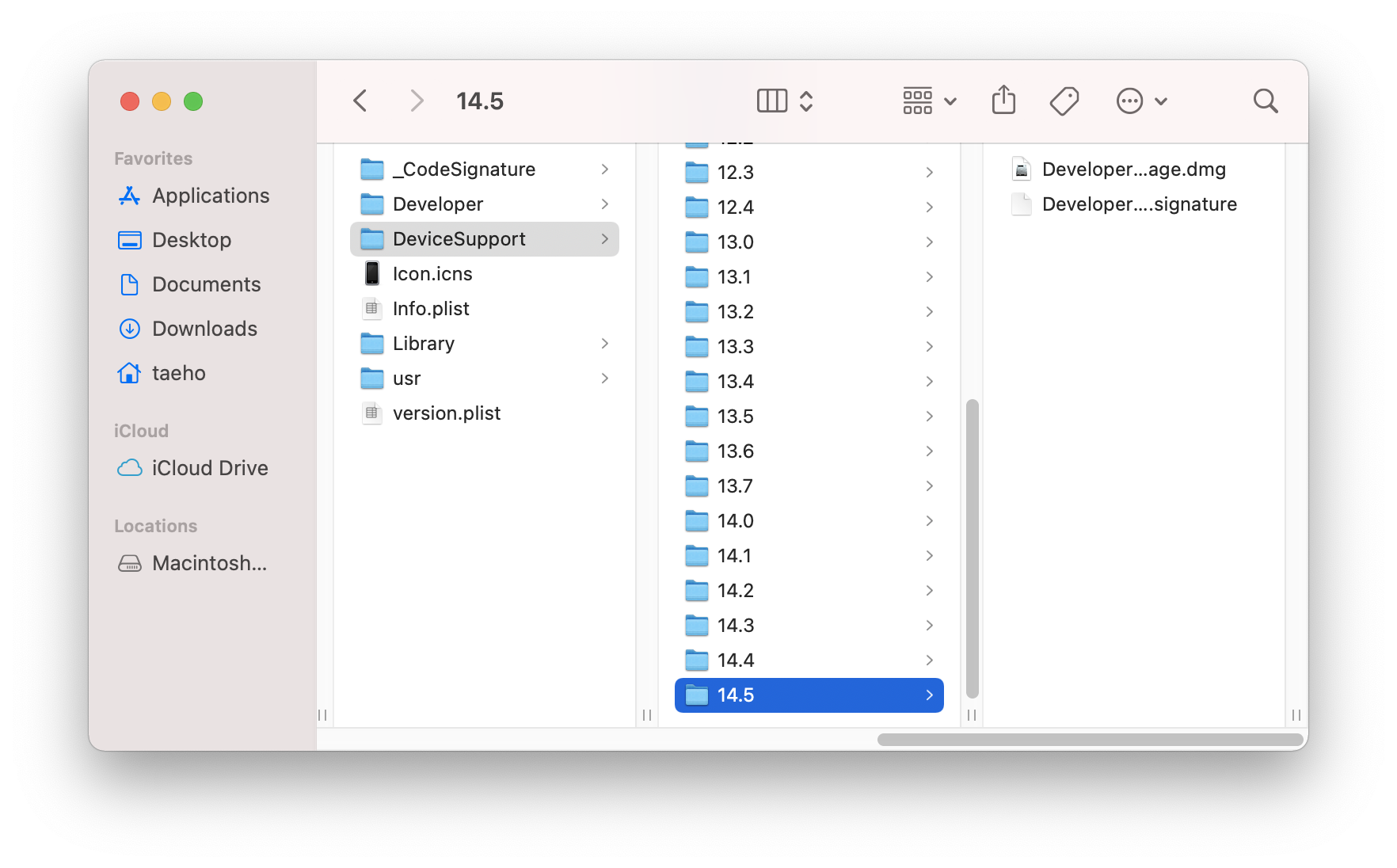
Task: Expand the Library folder chevron
Action: point(605,344)
